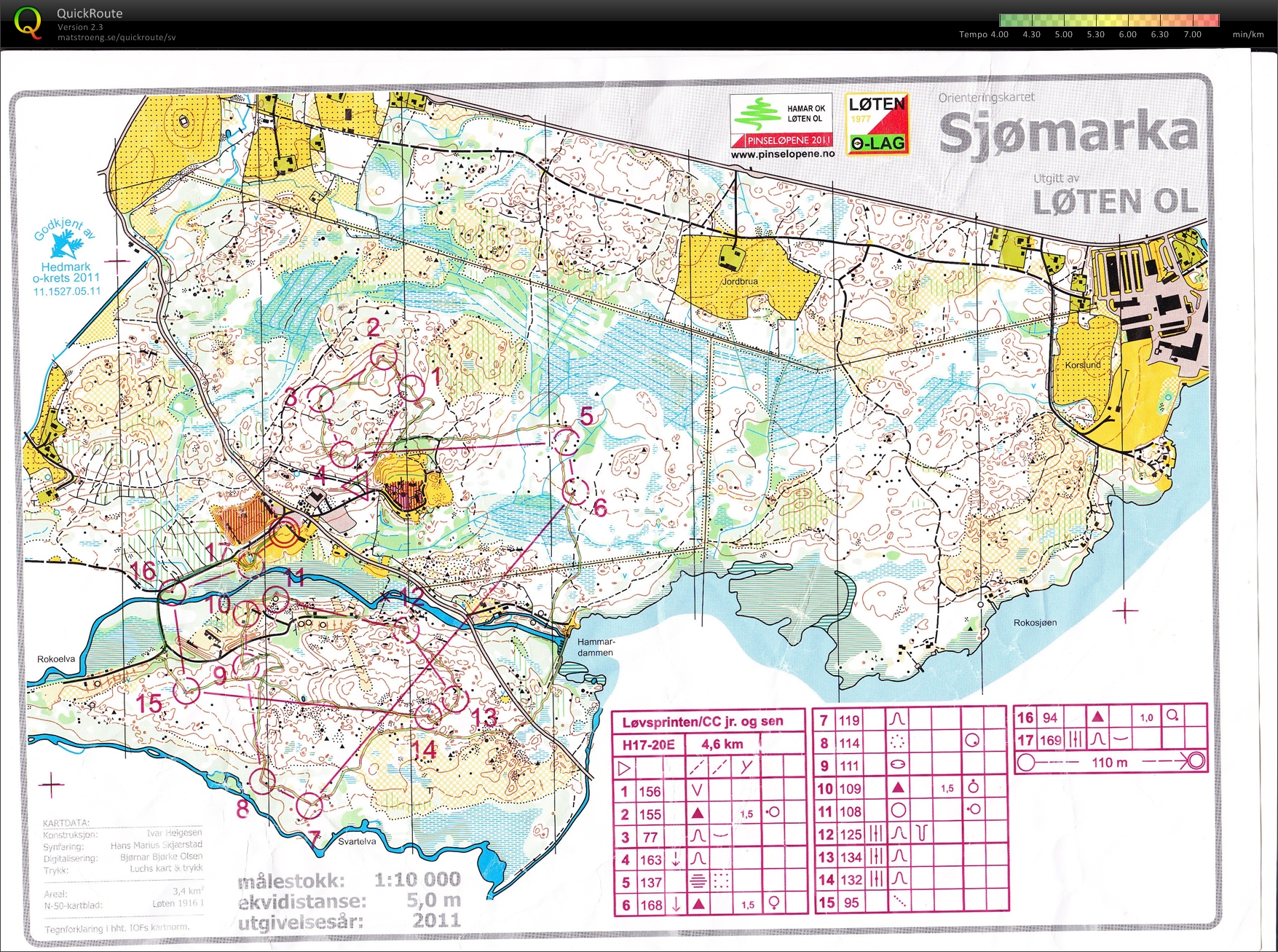
Task: Click the QuickRoute Q logo
Action: pos(27,23)
